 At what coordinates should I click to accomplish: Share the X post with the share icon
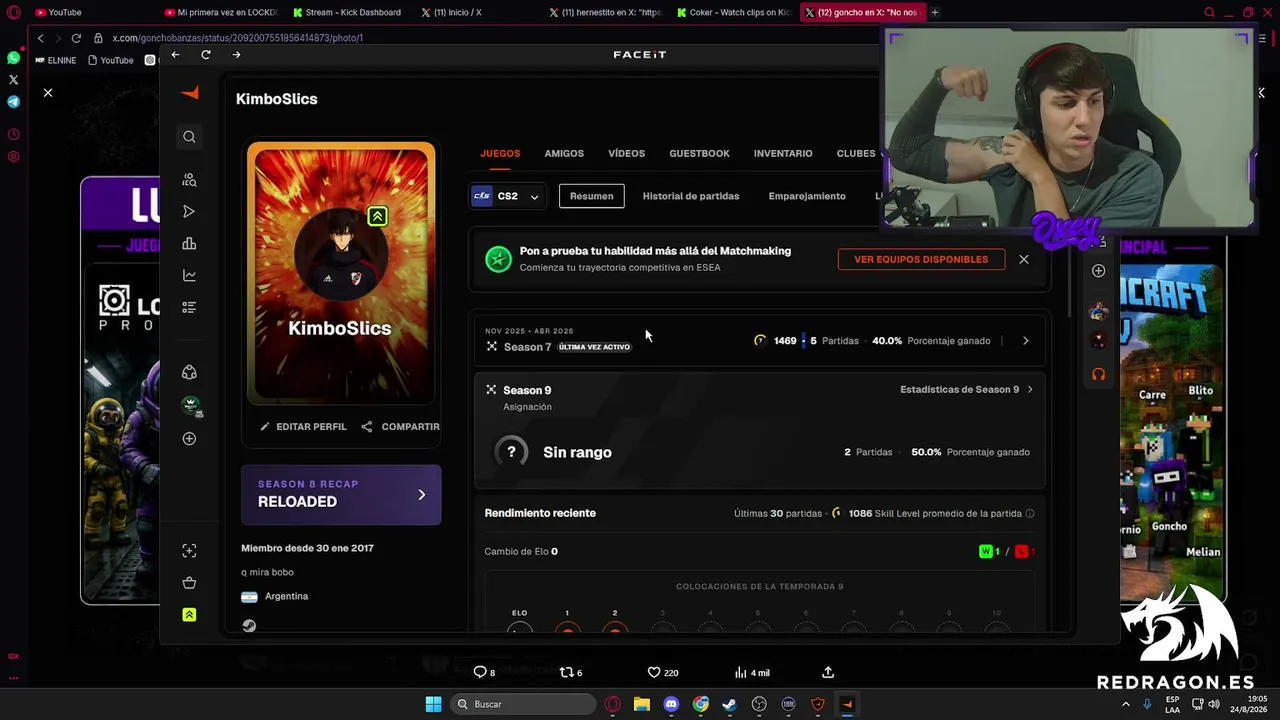pyautogui.click(x=828, y=672)
